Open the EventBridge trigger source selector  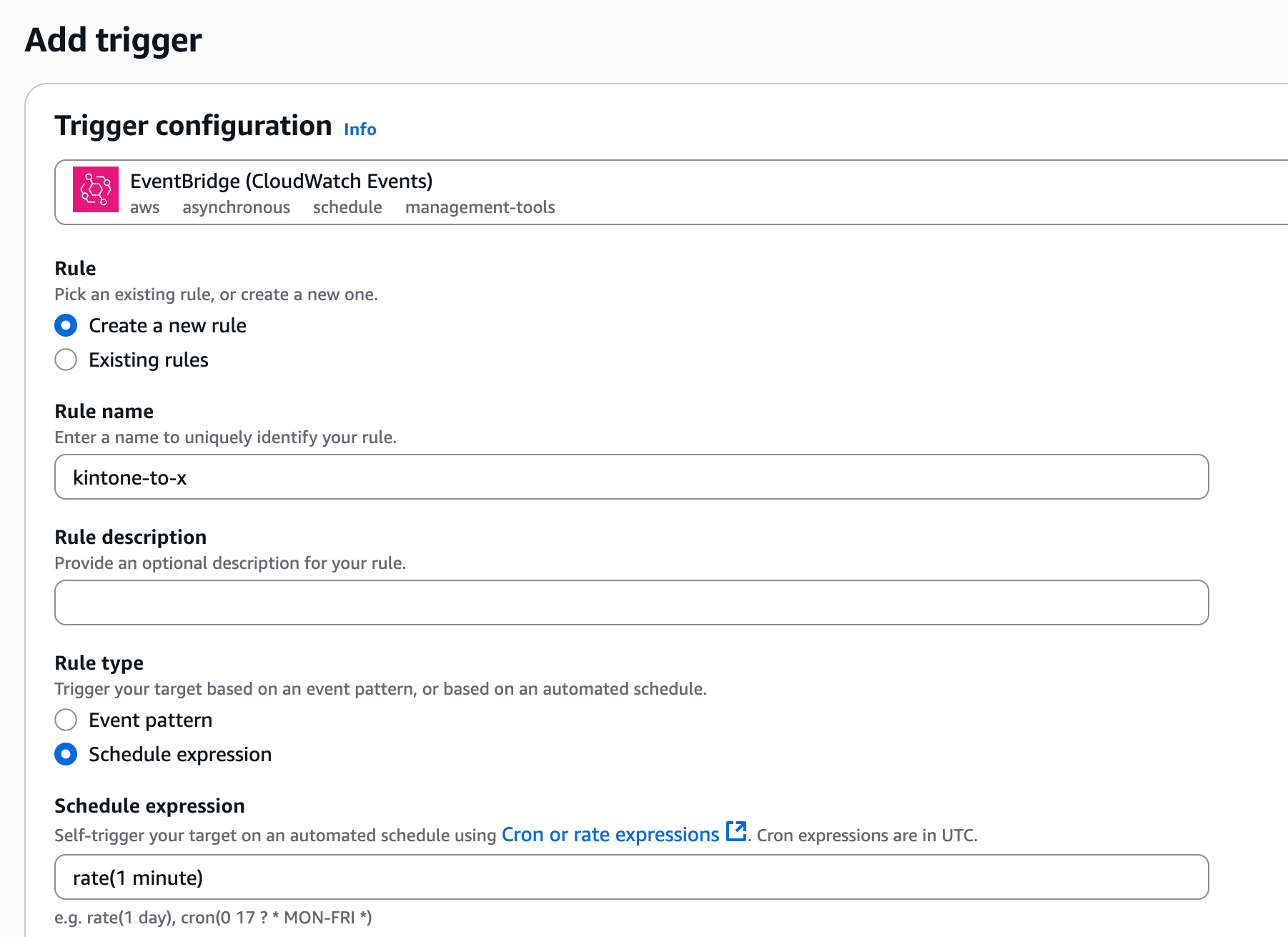point(643,192)
